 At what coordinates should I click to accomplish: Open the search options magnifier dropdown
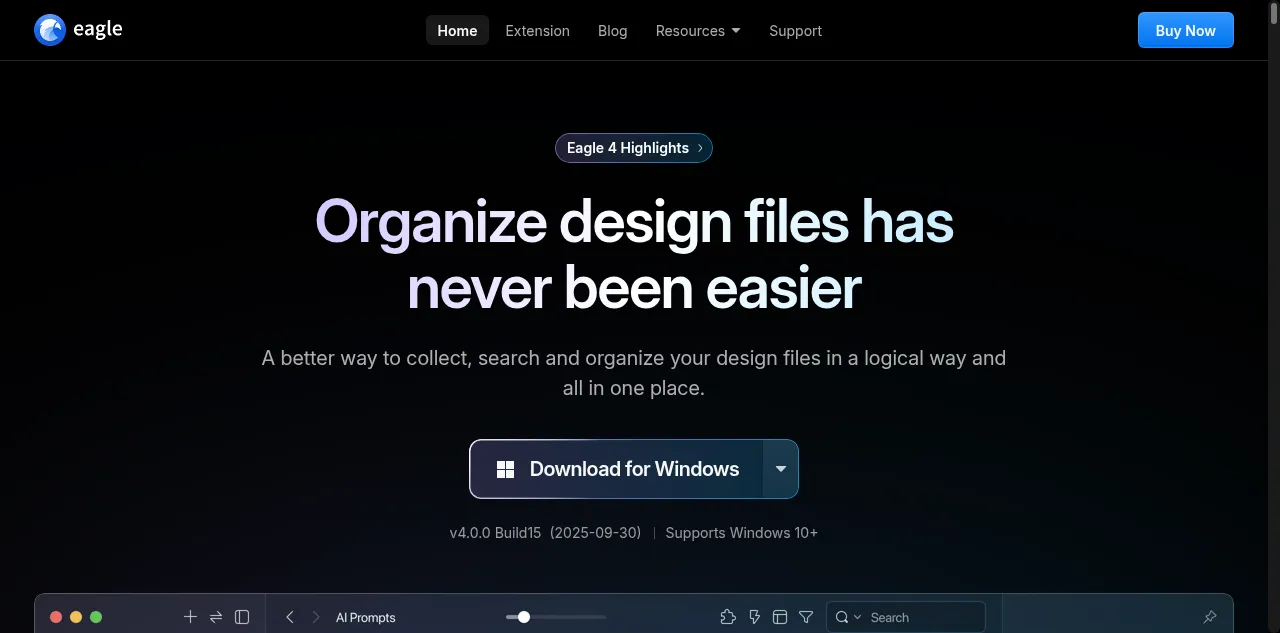click(848, 617)
